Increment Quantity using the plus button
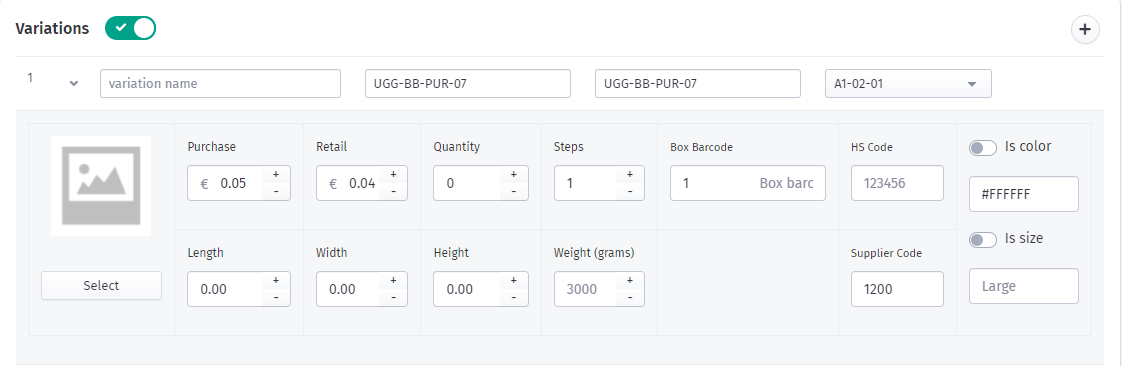The width and height of the screenshot is (1122, 366). (514, 174)
